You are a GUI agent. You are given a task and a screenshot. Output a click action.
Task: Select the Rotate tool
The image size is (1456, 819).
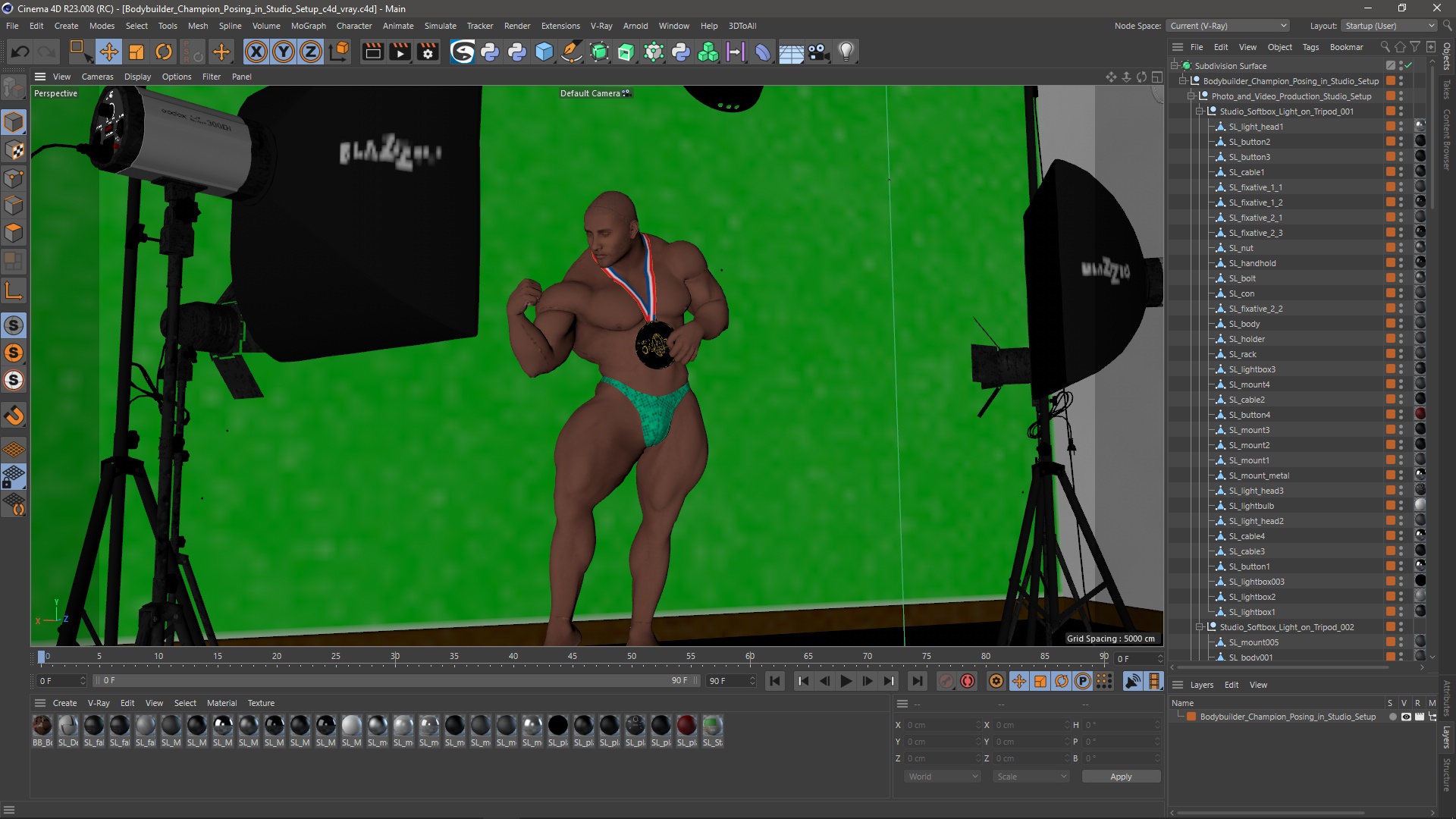(x=164, y=52)
